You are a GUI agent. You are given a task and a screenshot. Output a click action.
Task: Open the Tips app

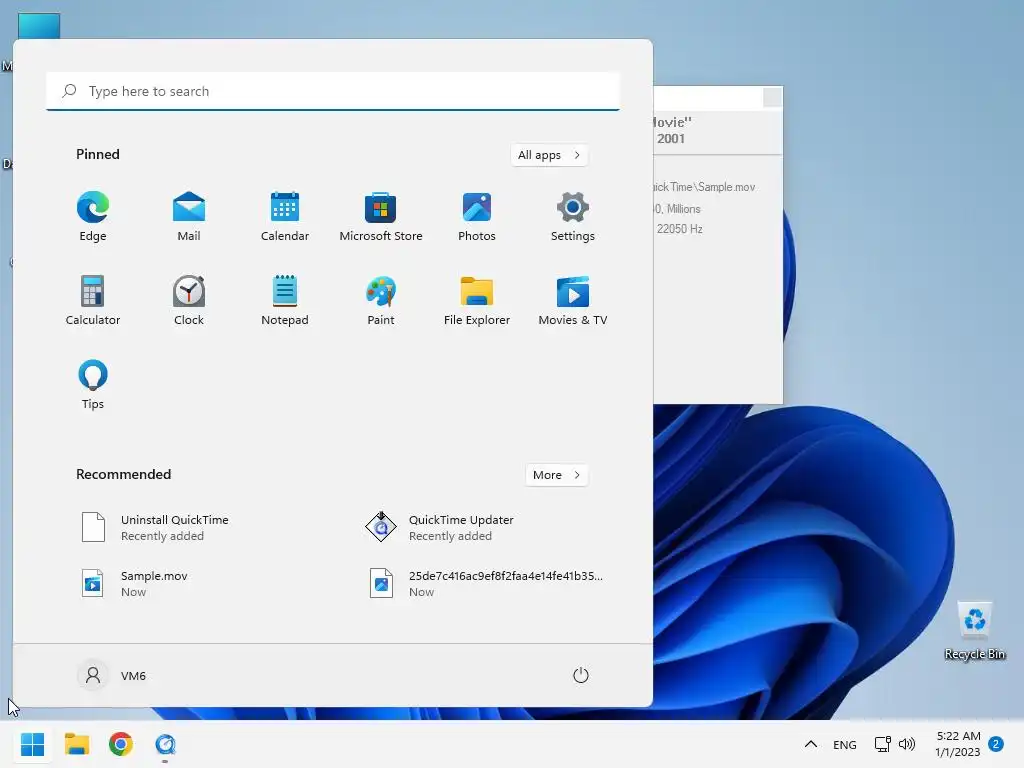point(93,385)
